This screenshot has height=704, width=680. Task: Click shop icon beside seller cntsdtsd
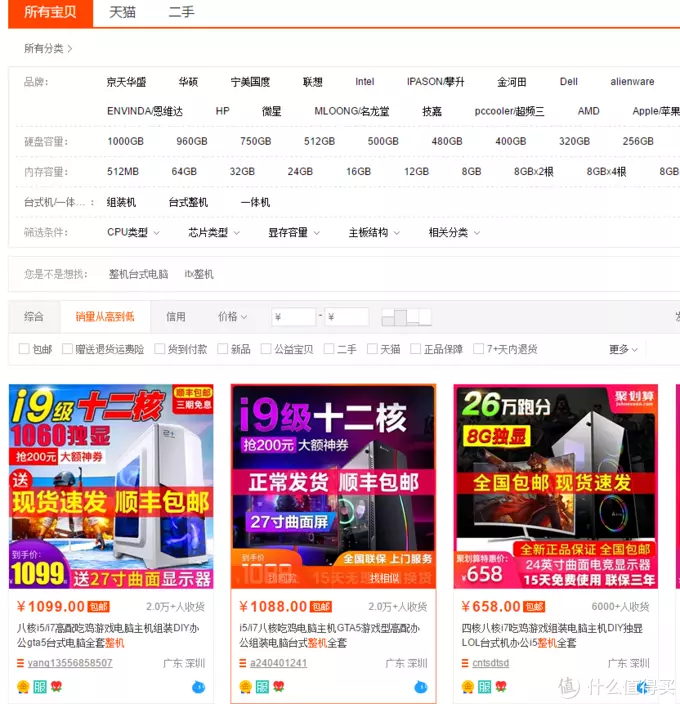[x=465, y=663]
